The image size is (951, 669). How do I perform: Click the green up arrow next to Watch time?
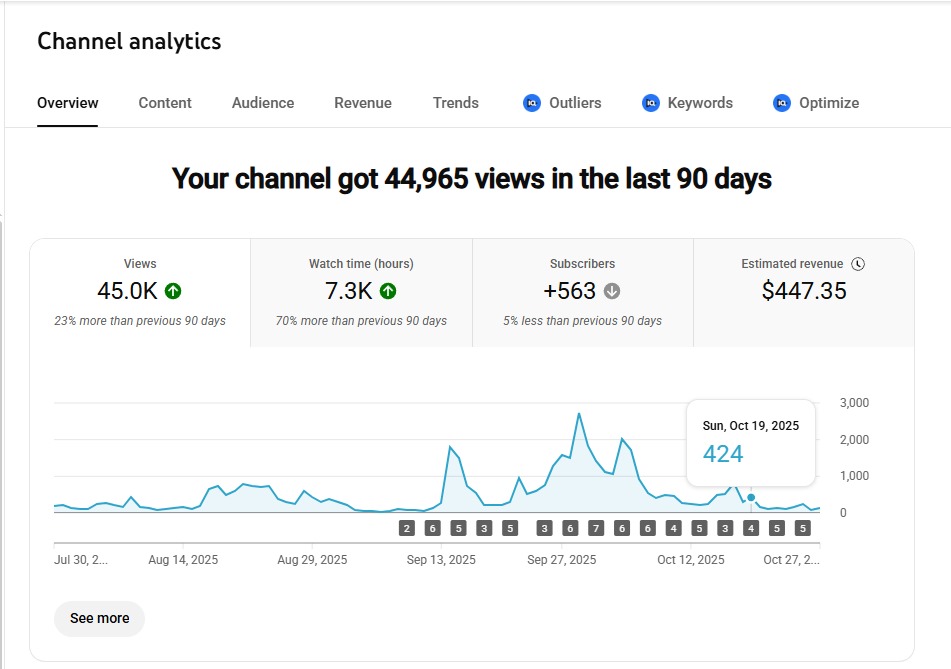(388, 291)
